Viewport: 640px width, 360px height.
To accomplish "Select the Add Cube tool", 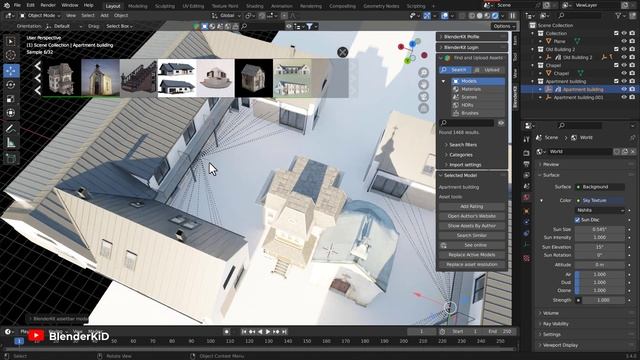I will point(11,158).
